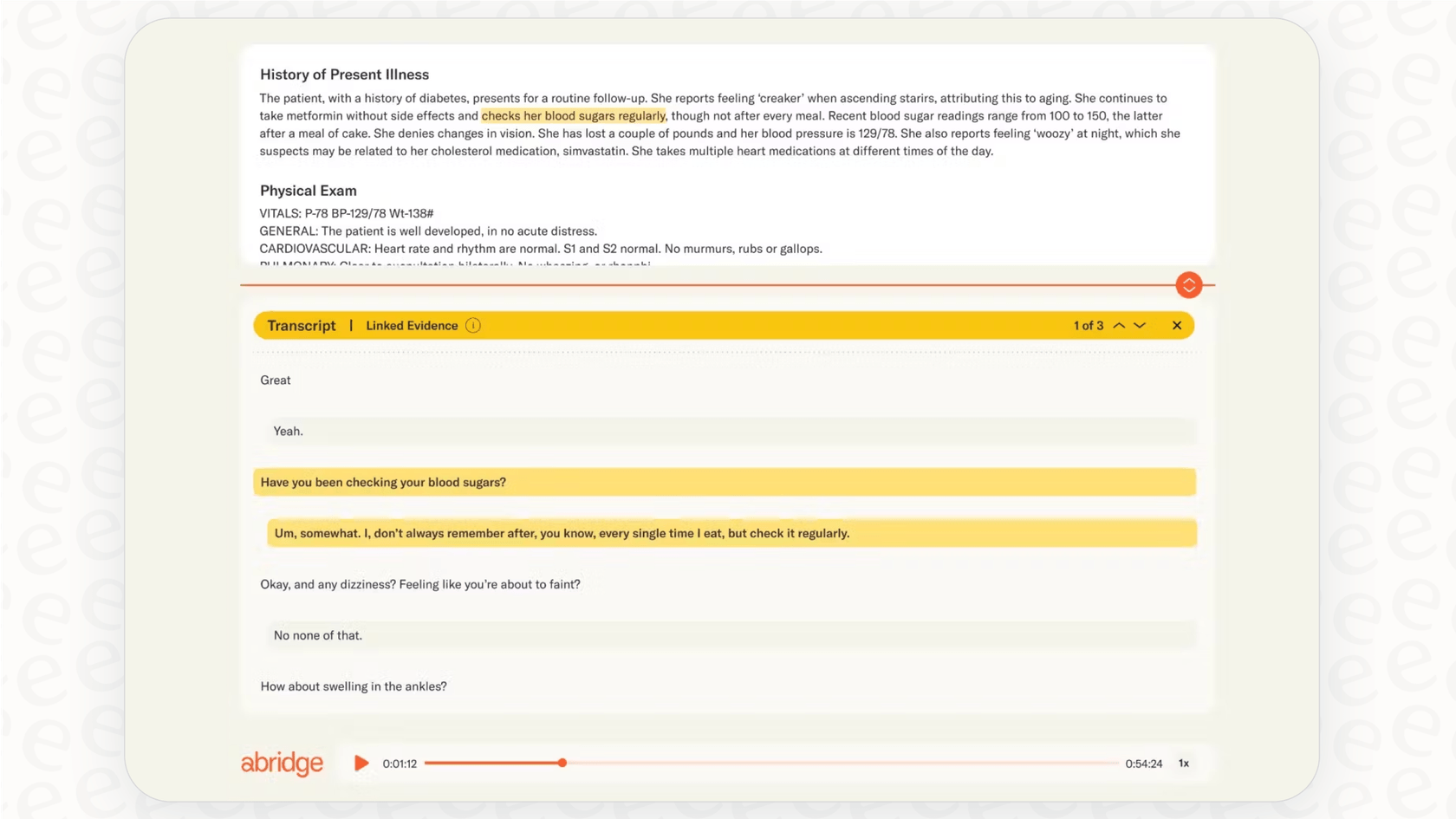
Task: Open the Linked Evidence info icon
Action: (473, 325)
